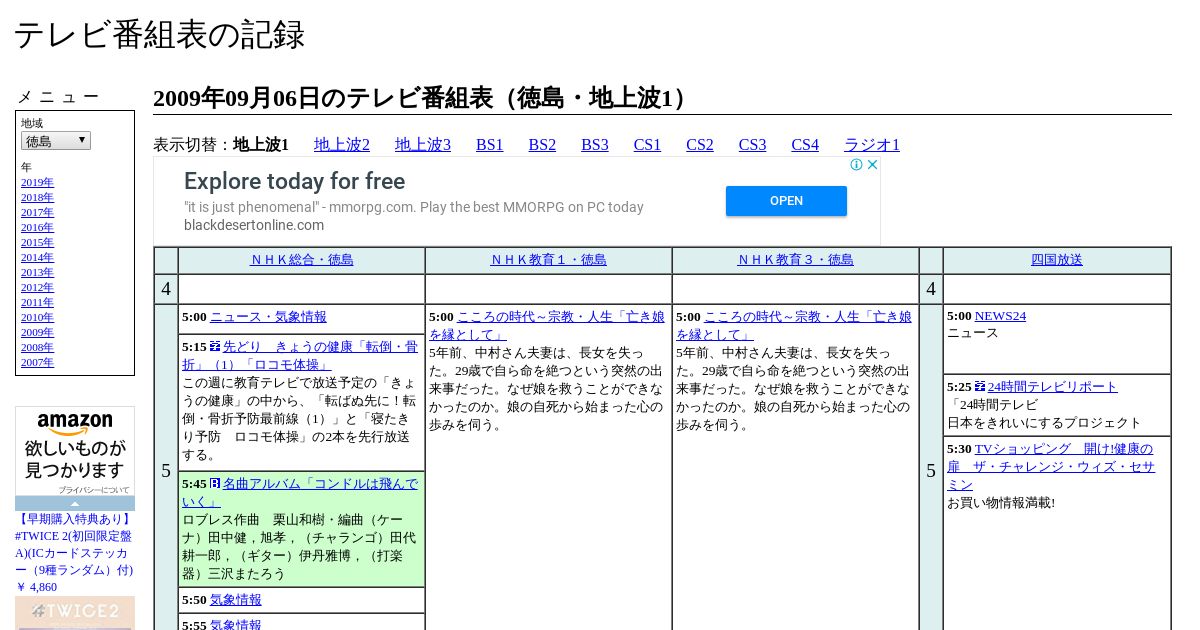Screen dimensions: 1200x630
Task: Open the 5:55 気象情報 program
Action: click(x=236, y=624)
